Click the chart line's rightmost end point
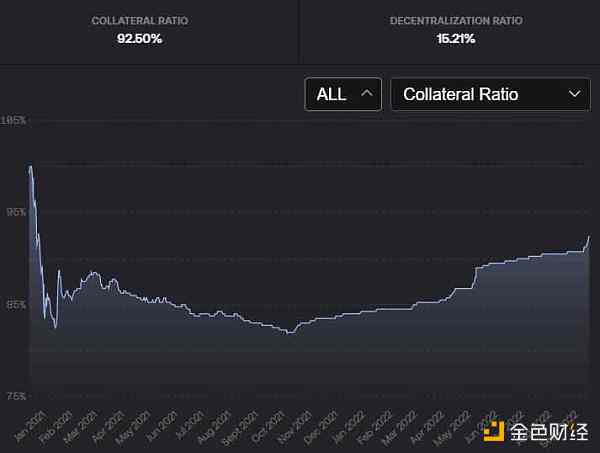This screenshot has height=453, width=600. [590, 236]
